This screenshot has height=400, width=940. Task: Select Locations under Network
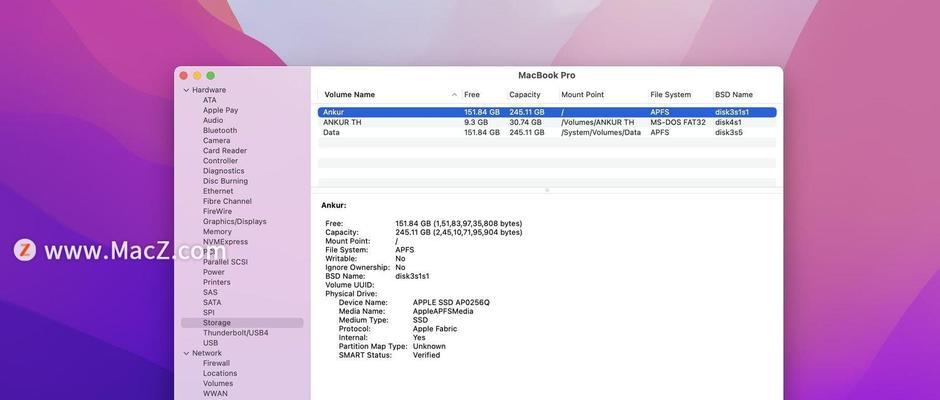click(x=219, y=373)
